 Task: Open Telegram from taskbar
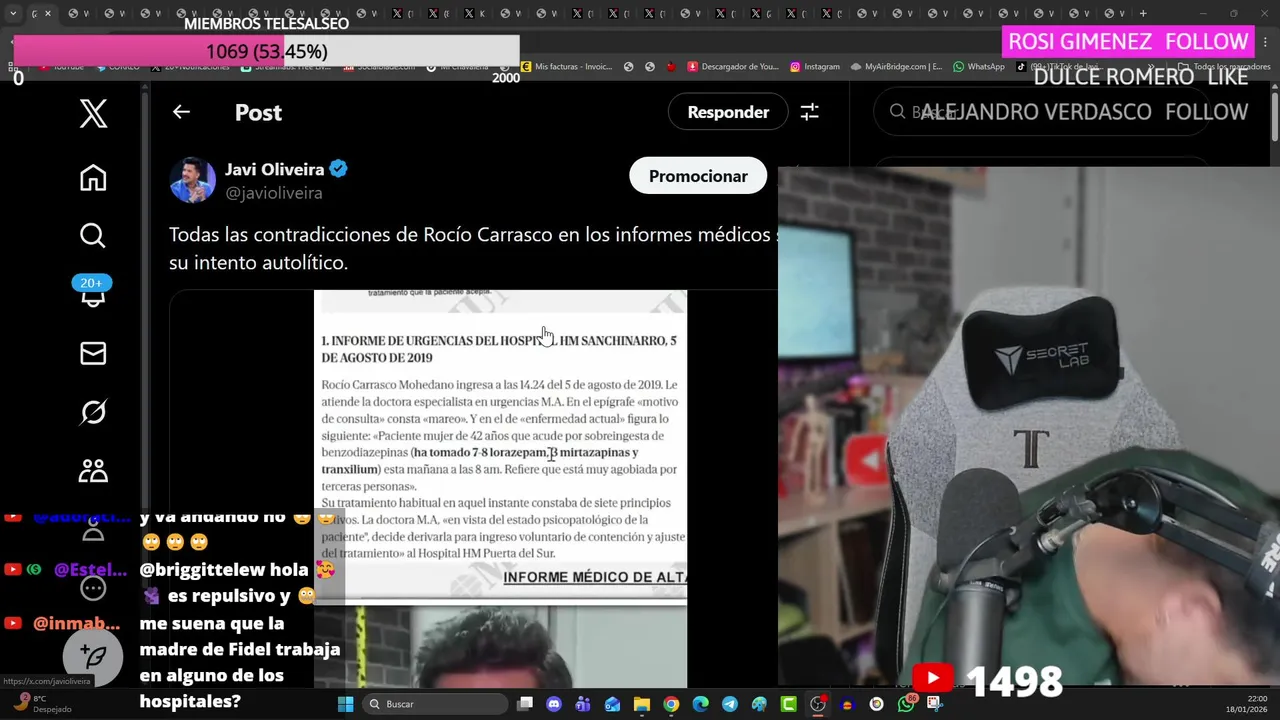pos(730,704)
